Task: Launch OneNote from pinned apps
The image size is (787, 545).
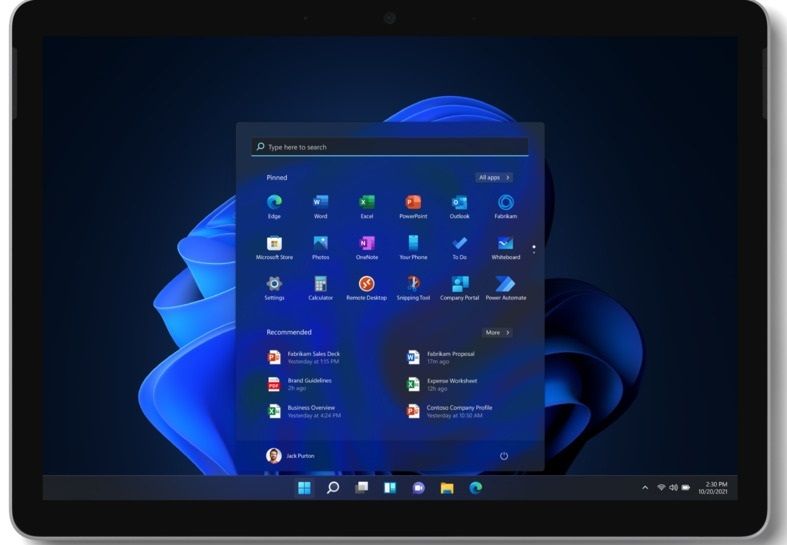Action: point(367,247)
